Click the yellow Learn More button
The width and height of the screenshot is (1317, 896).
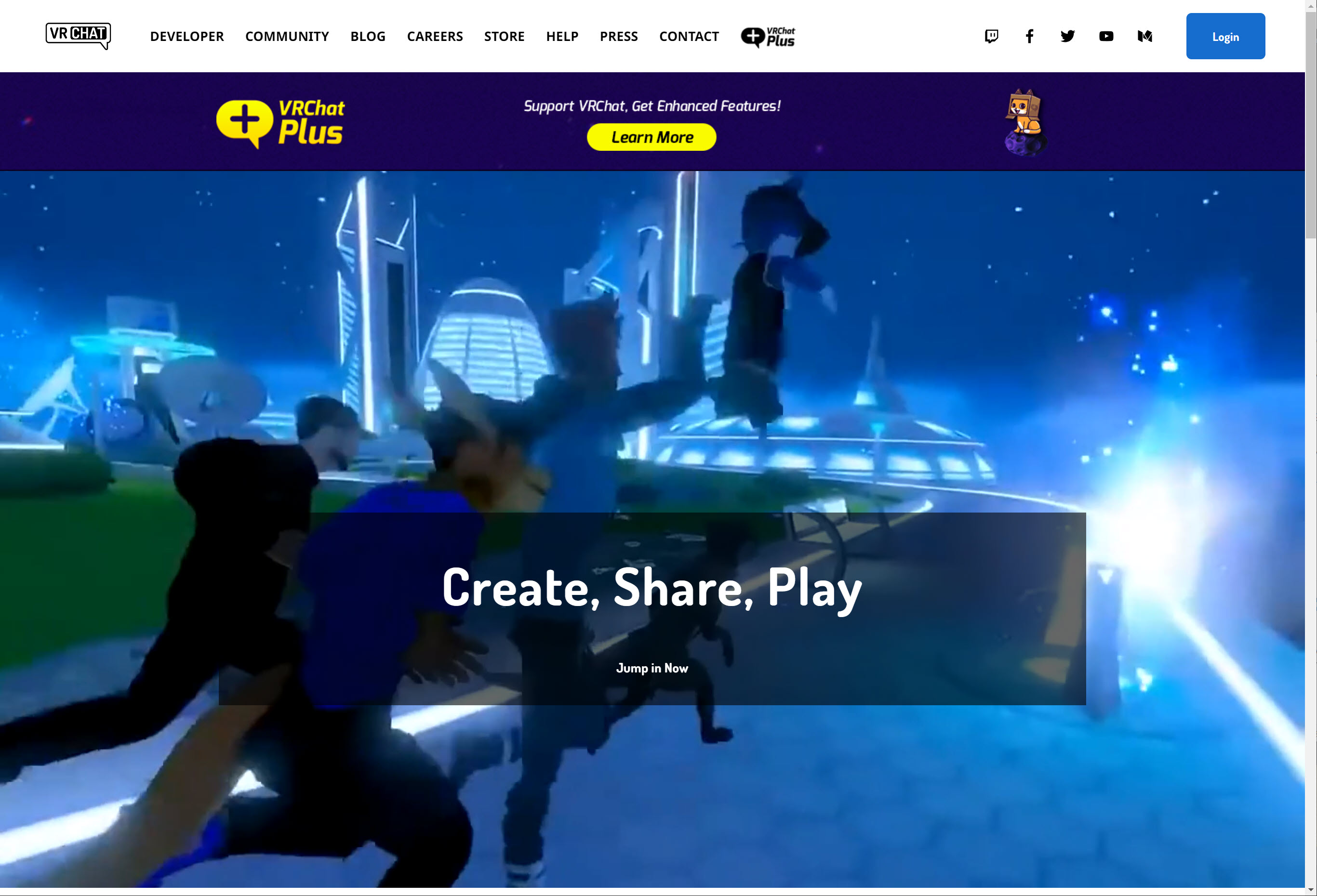pos(651,137)
